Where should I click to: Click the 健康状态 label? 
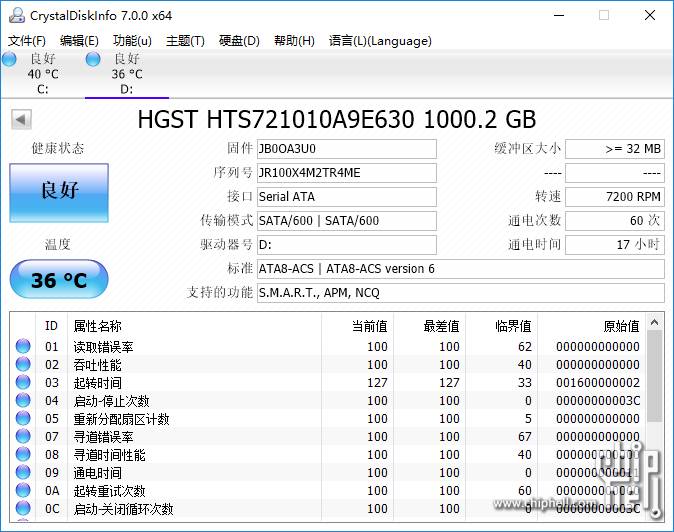[58, 148]
